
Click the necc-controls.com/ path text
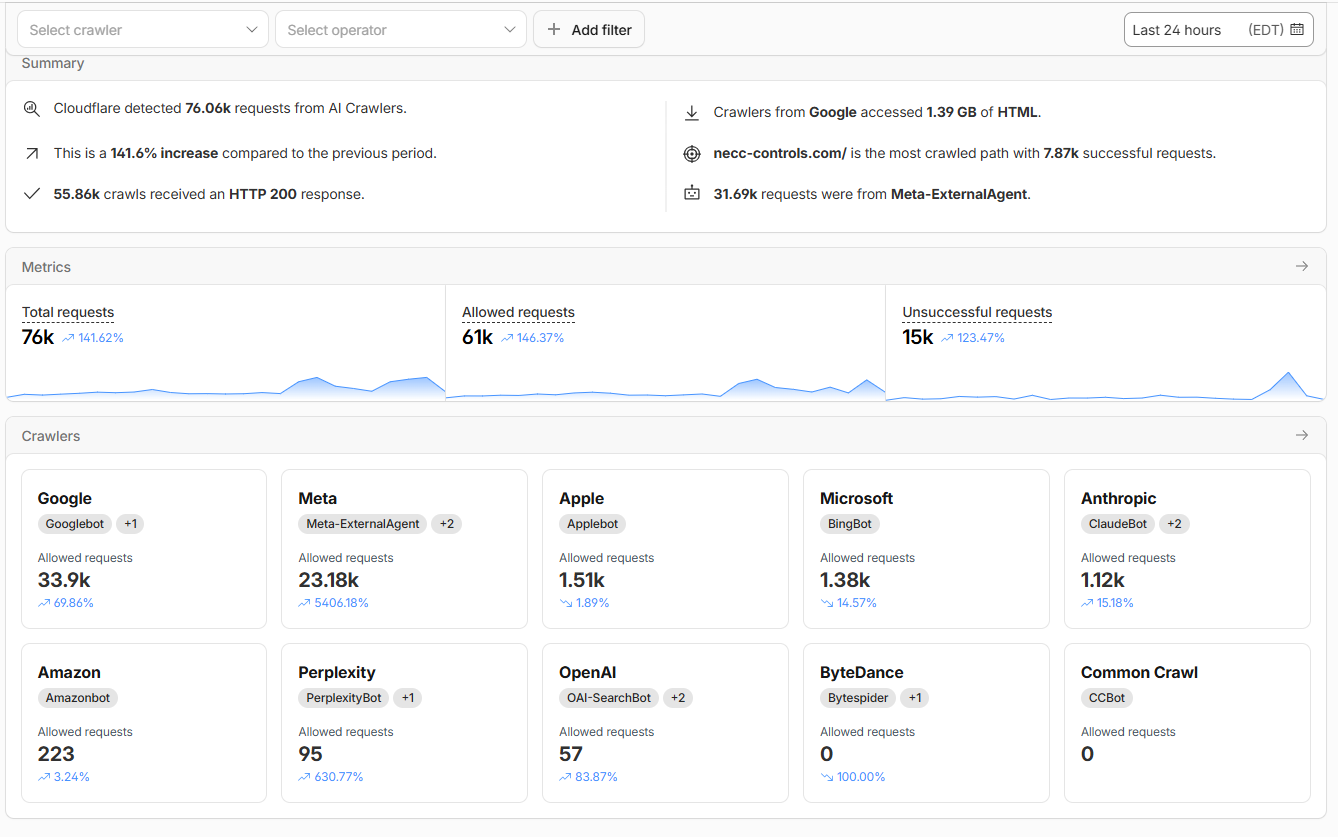tap(780, 153)
